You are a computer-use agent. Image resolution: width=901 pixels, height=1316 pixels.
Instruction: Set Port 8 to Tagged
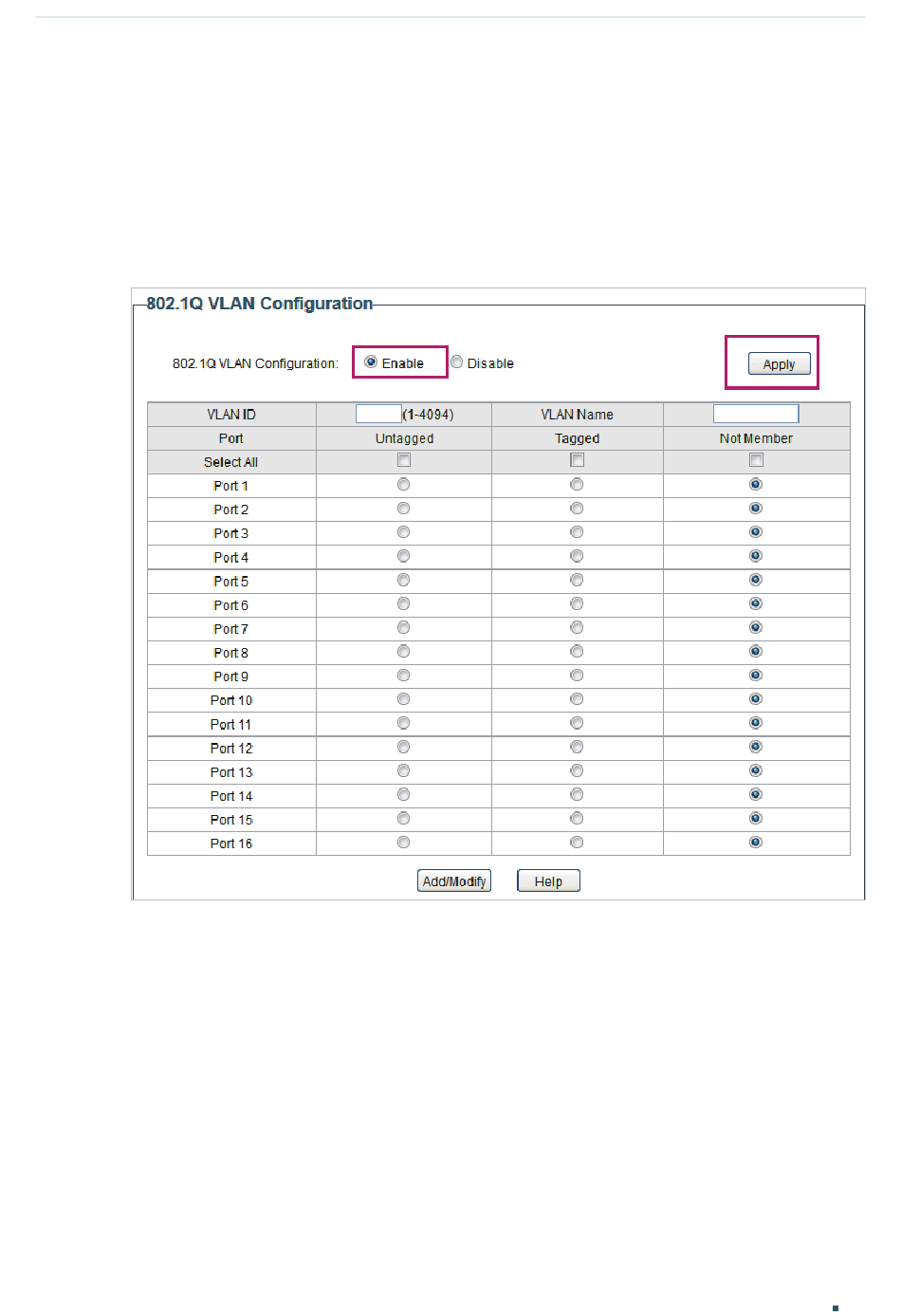click(x=577, y=651)
